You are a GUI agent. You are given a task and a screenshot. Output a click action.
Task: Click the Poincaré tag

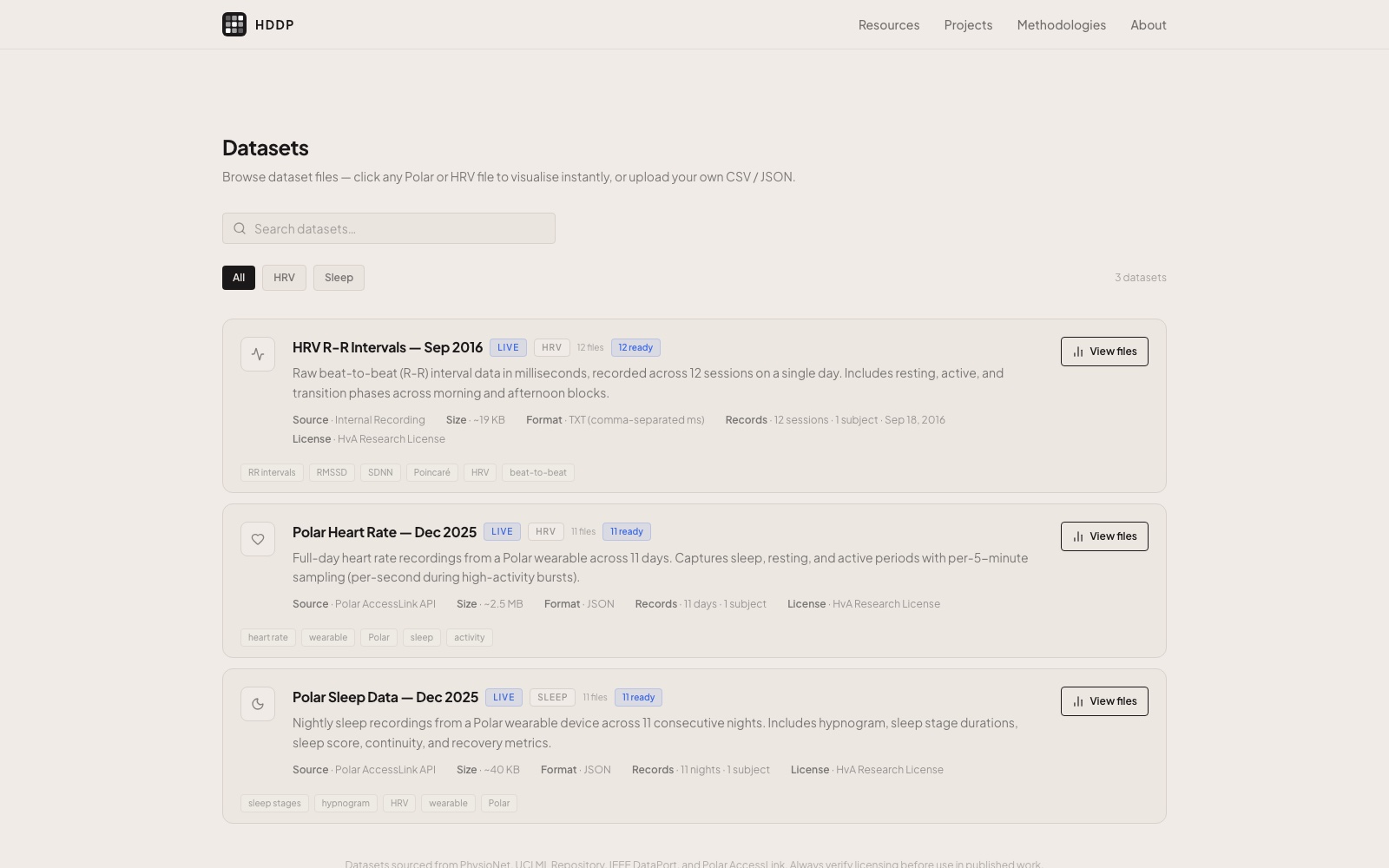pos(431,472)
